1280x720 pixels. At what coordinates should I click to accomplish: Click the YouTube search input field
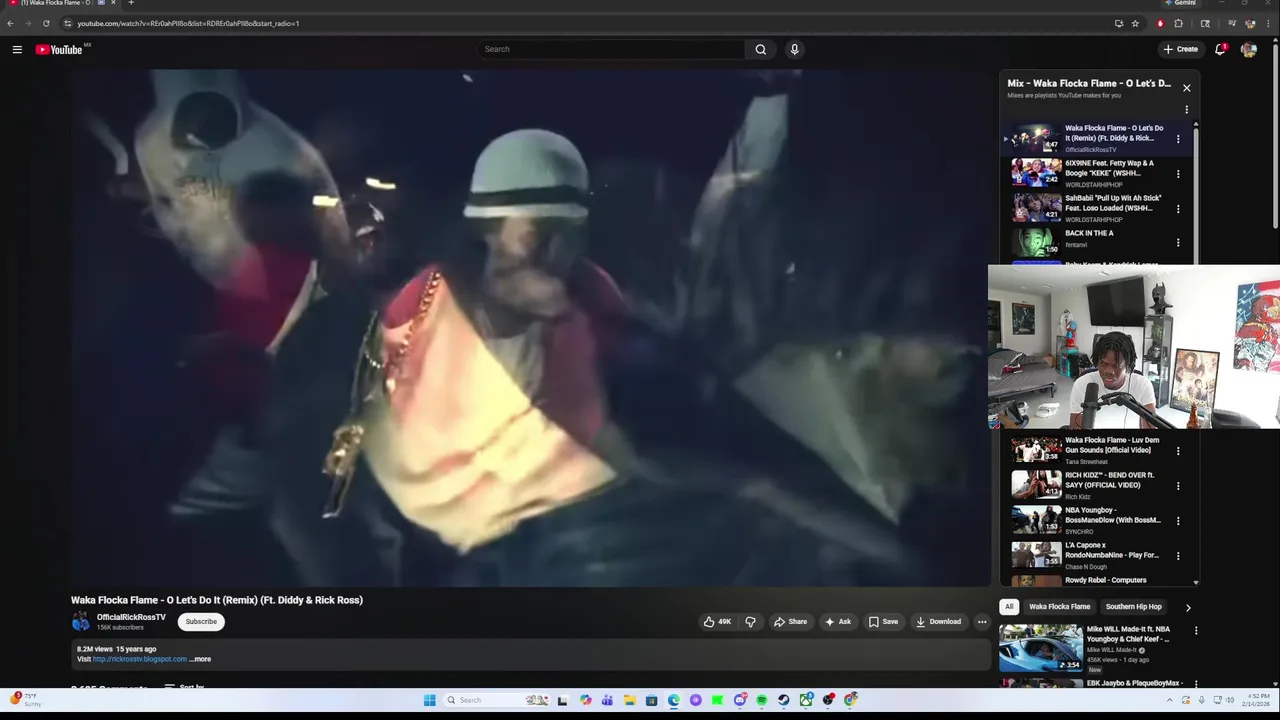(611, 49)
